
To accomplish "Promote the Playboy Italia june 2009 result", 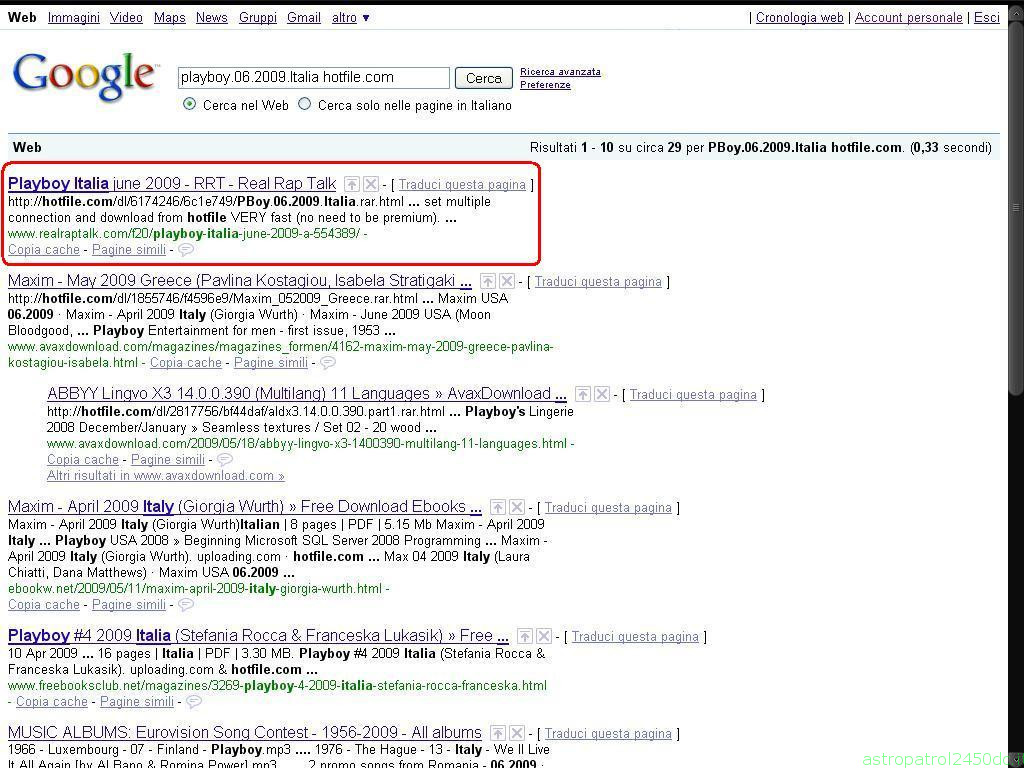I will [352, 184].
